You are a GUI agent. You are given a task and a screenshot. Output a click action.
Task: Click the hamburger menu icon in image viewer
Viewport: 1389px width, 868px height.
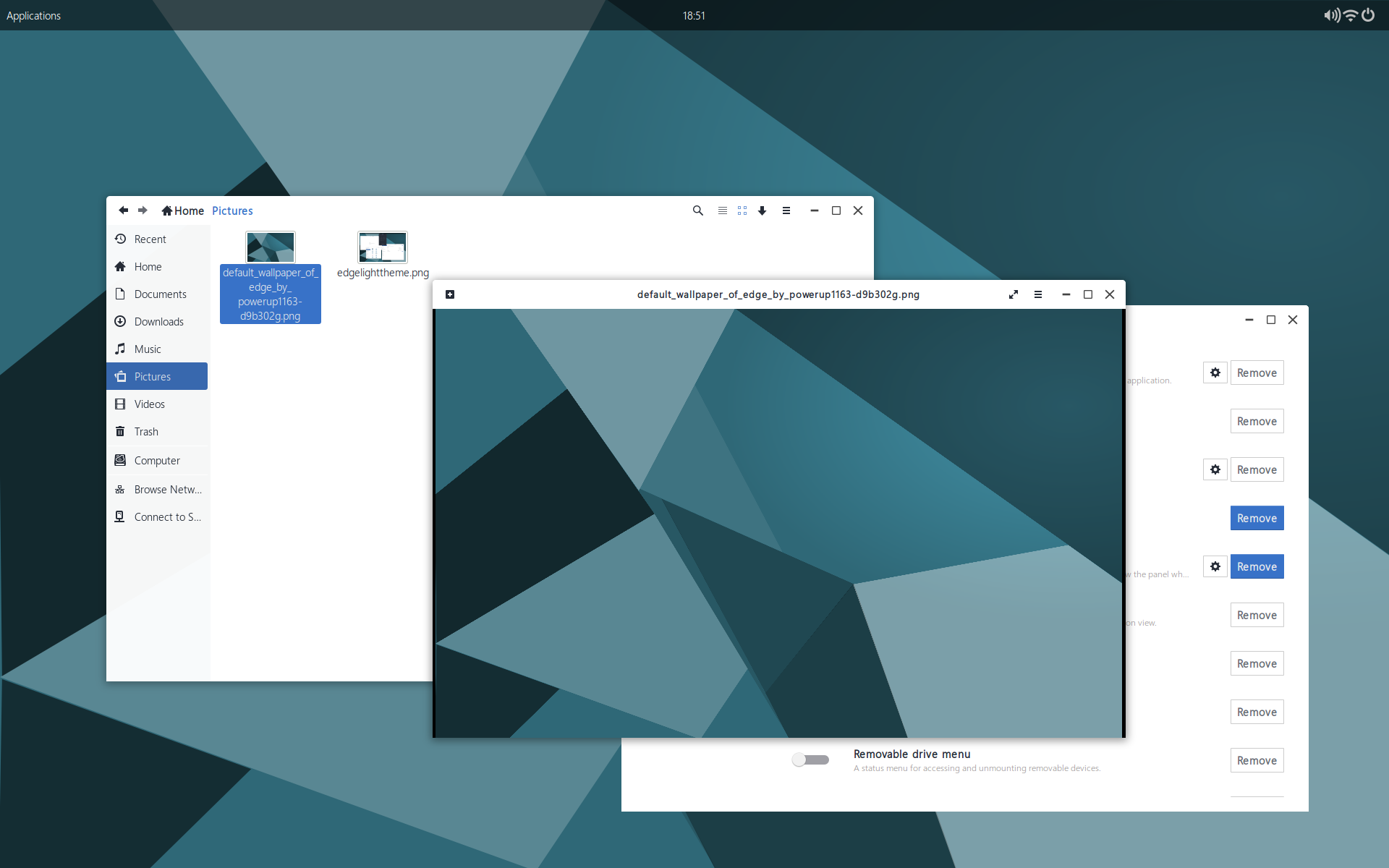1037,294
